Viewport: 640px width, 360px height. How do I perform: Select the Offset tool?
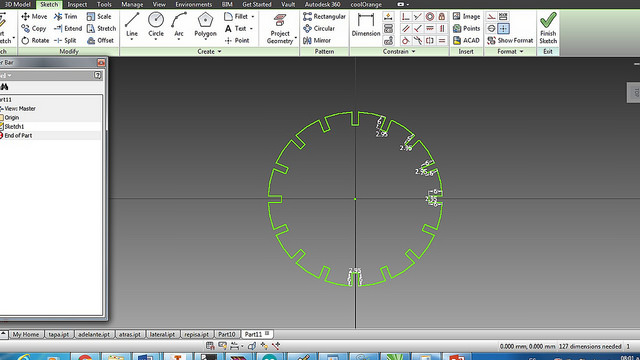(x=100, y=40)
